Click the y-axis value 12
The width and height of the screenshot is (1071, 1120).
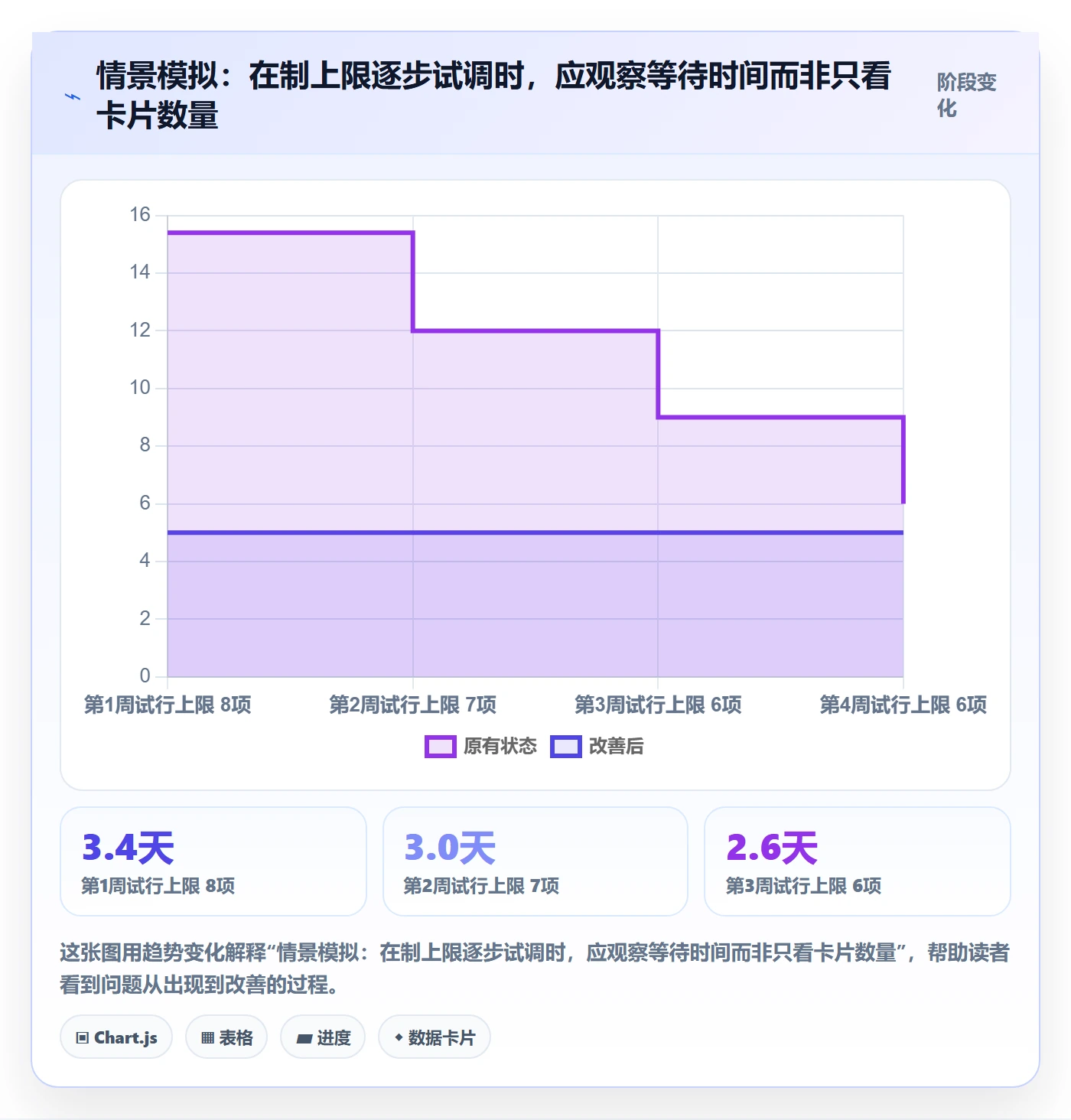(140, 330)
